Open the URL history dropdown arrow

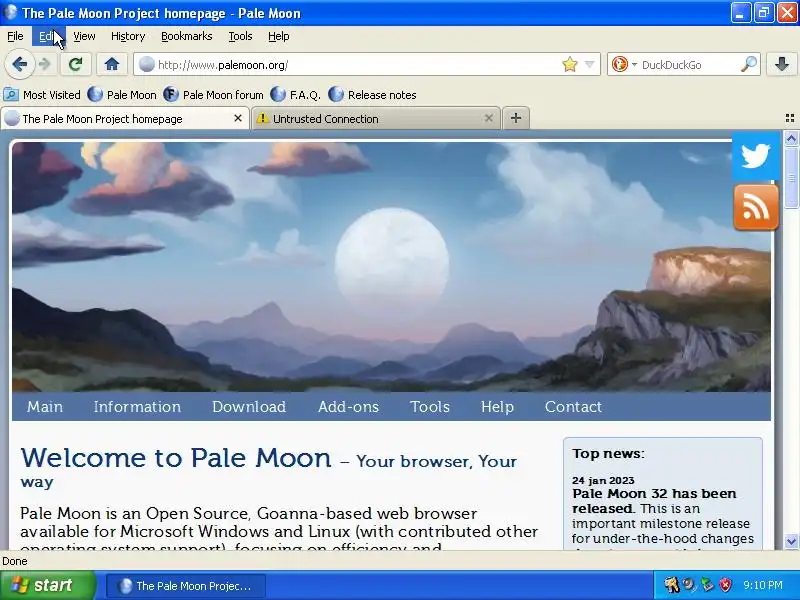(589, 65)
